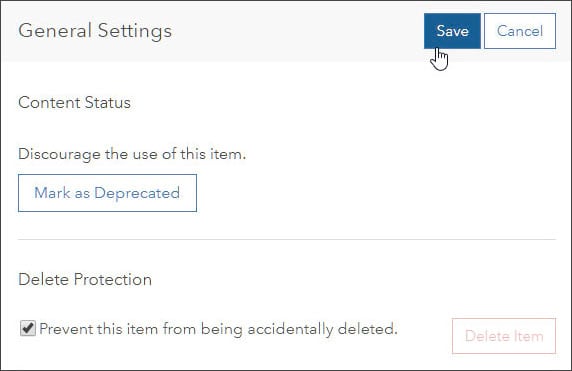Select the Content Status section title
This screenshot has width=572, height=371.
pos(74,103)
